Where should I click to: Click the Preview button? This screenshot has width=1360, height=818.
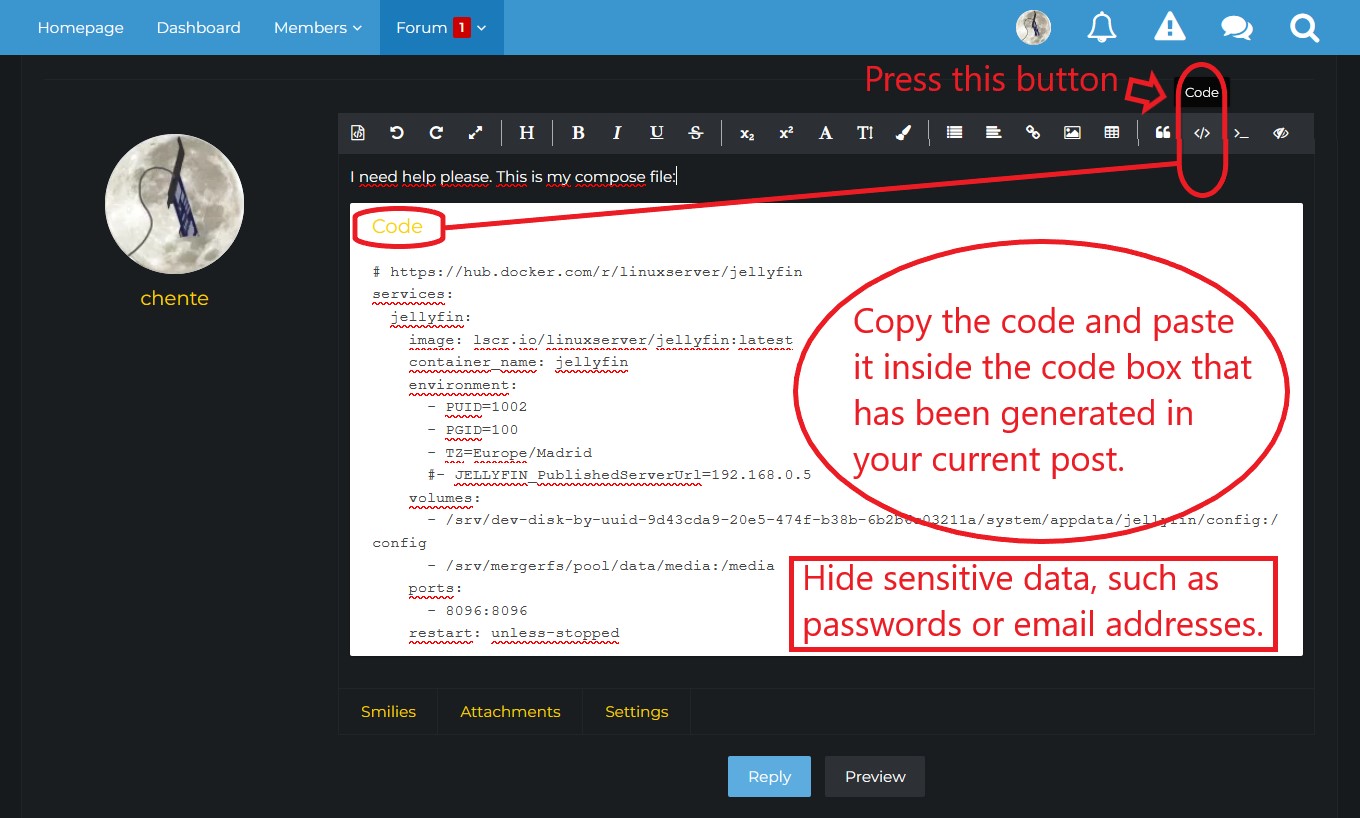coord(875,777)
